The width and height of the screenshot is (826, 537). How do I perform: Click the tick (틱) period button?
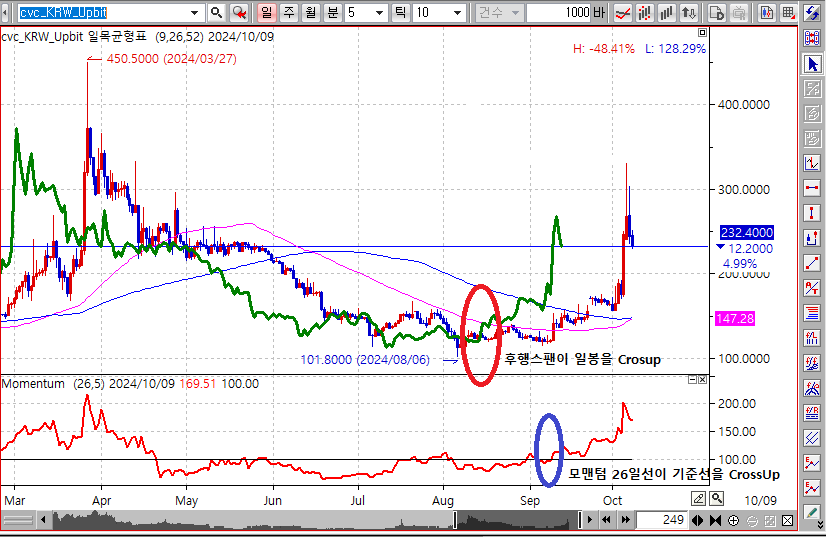pos(400,13)
